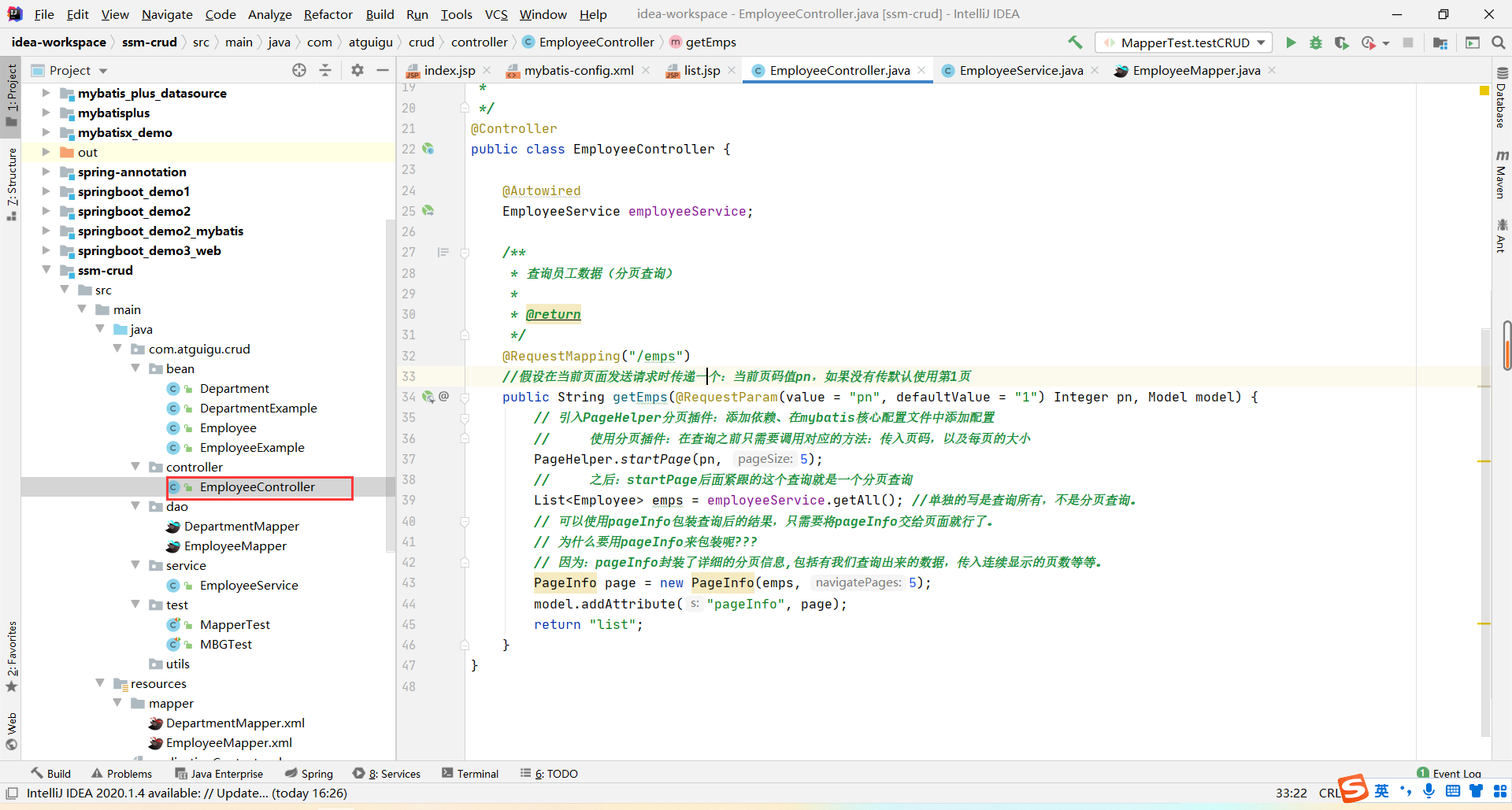
Task: Click the gutter bean icon at line 22
Action: [x=428, y=149]
